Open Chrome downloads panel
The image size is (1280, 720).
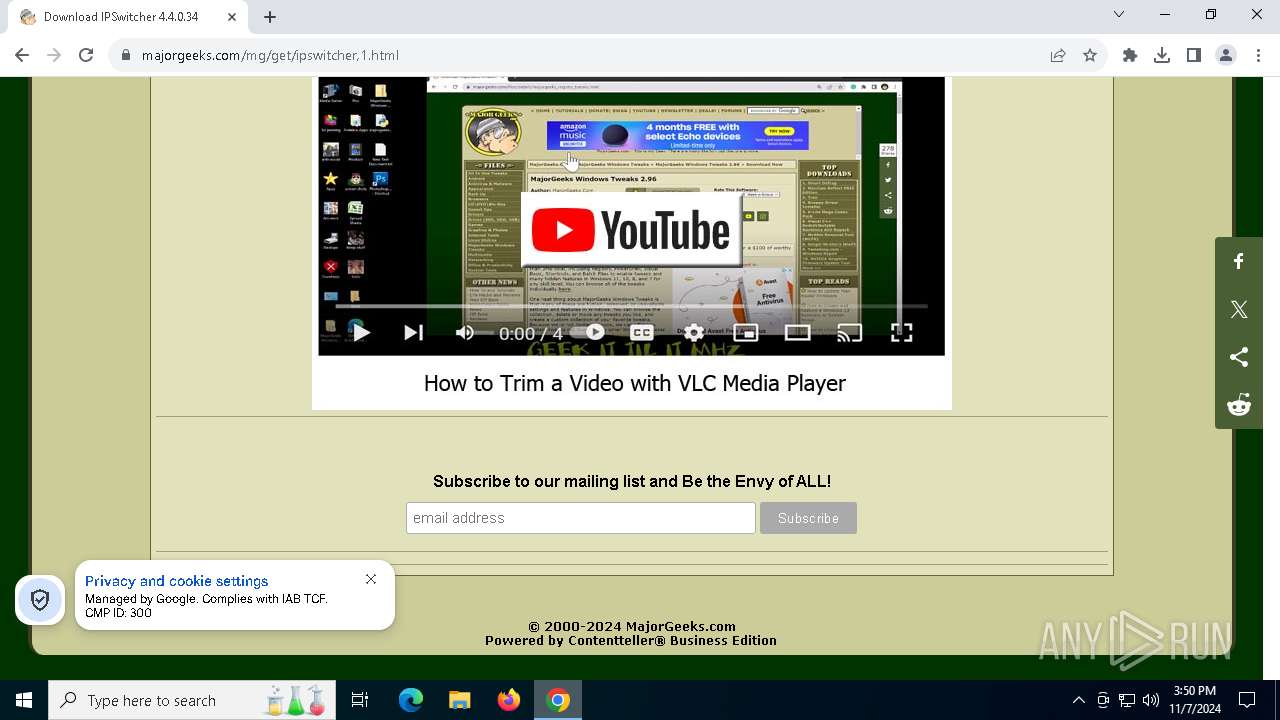1162,55
